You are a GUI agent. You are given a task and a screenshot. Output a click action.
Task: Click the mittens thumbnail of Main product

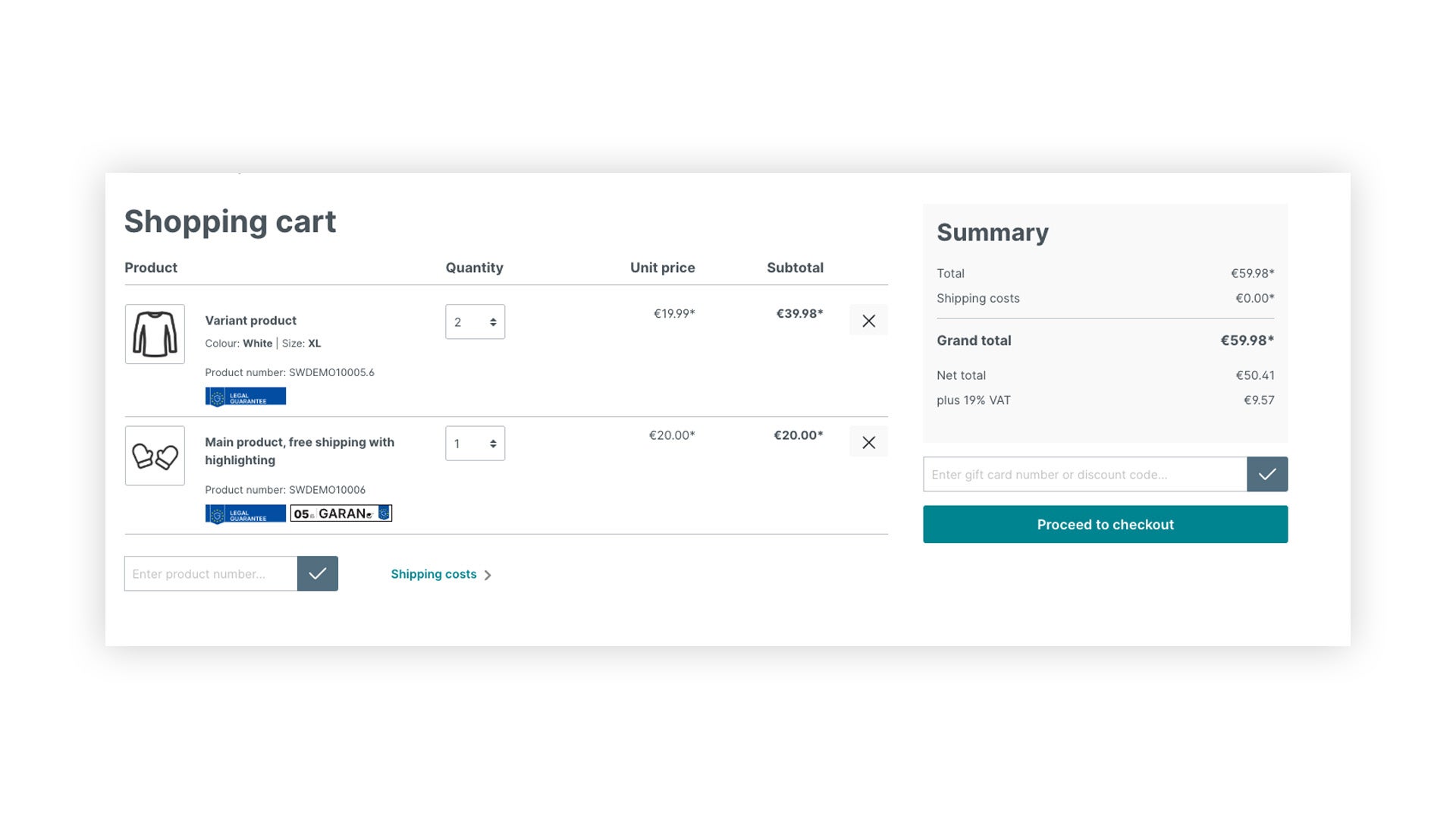[x=155, y=456]
